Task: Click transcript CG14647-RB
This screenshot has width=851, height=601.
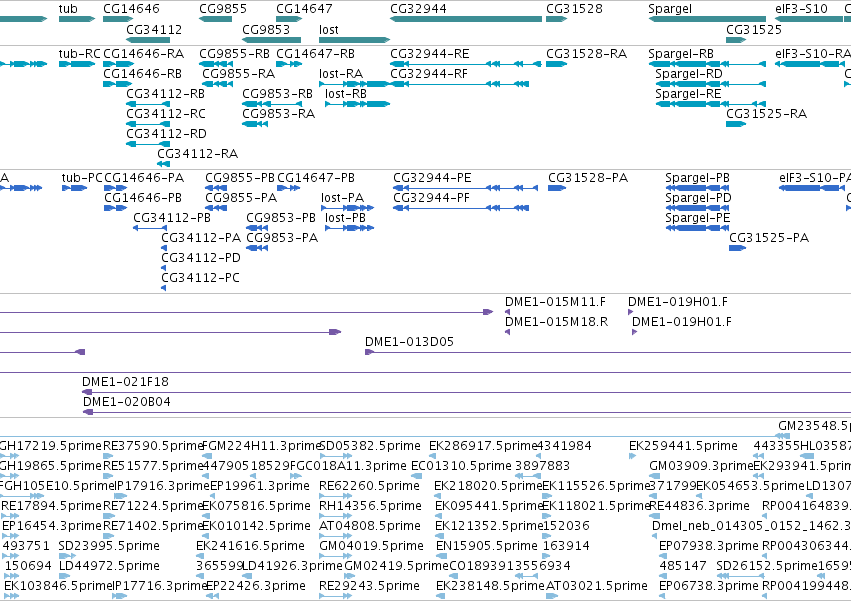Action: [x=315, y=54]
